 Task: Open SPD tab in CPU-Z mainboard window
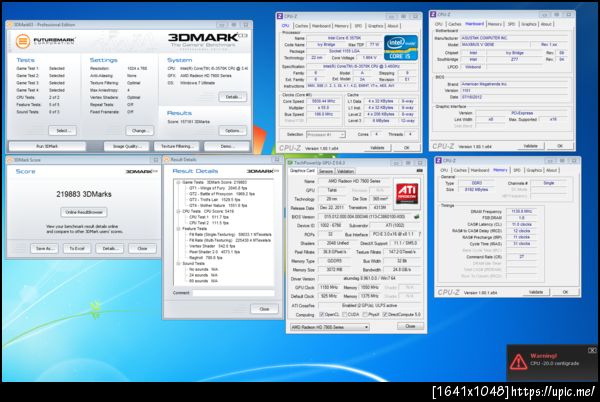coord(512,24)
